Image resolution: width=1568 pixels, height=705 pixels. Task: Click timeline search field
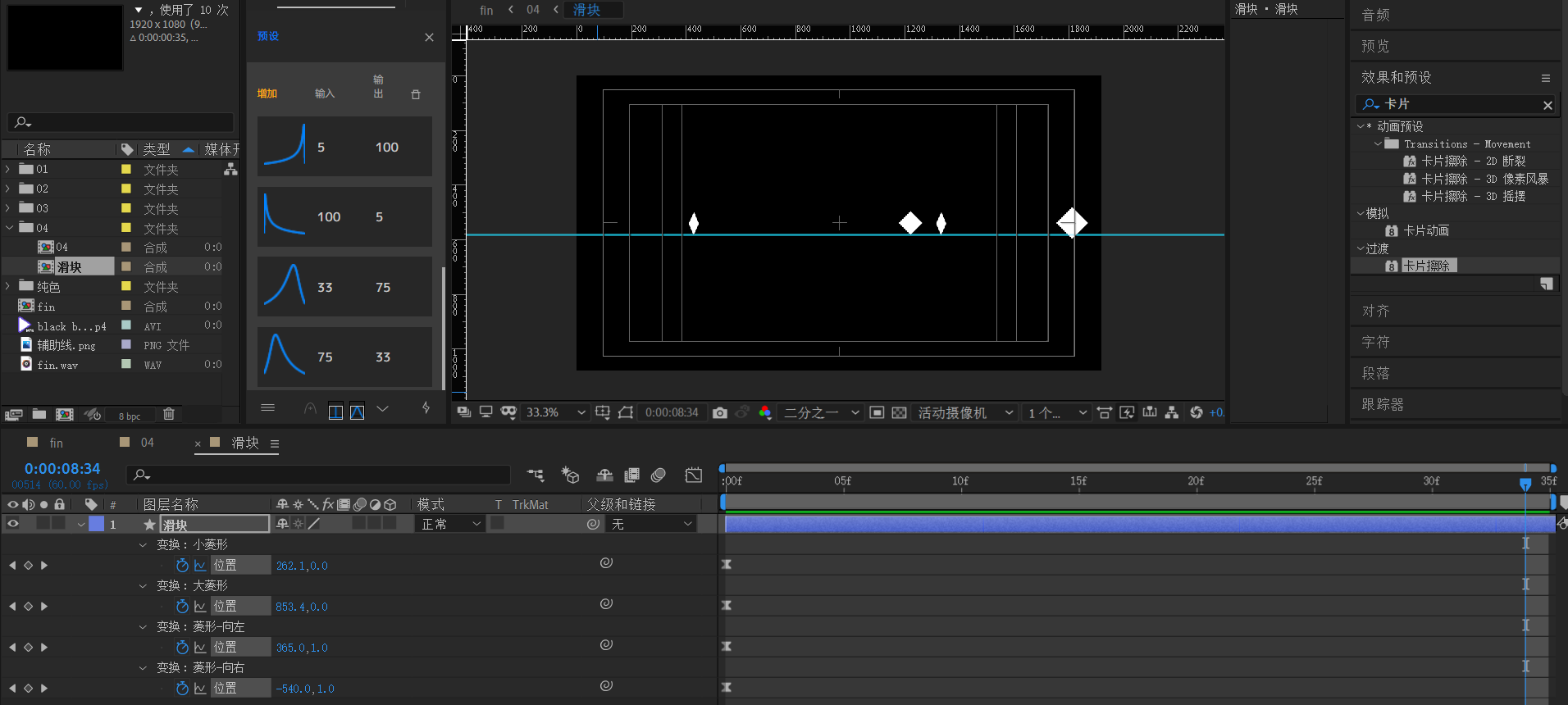[318, 475]
